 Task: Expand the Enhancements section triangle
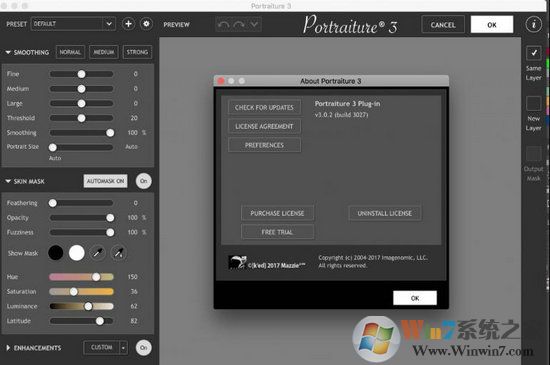(x=8, y=348)
